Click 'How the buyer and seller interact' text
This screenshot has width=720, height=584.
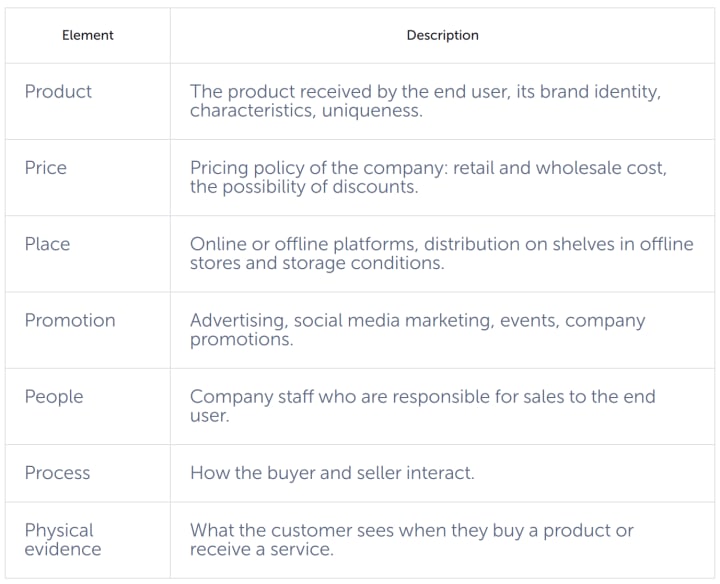coord(332,473)
